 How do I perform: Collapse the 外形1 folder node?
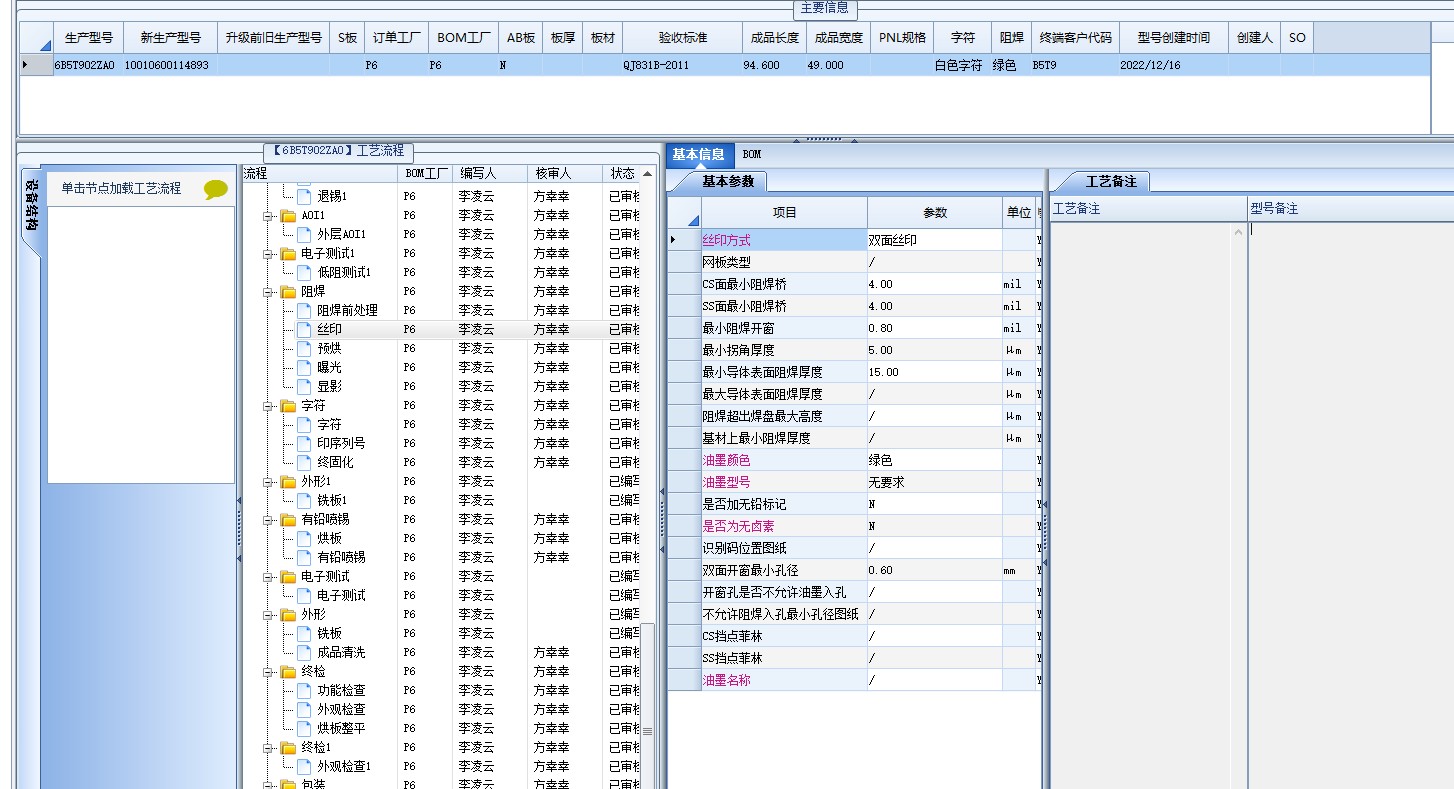268,481
